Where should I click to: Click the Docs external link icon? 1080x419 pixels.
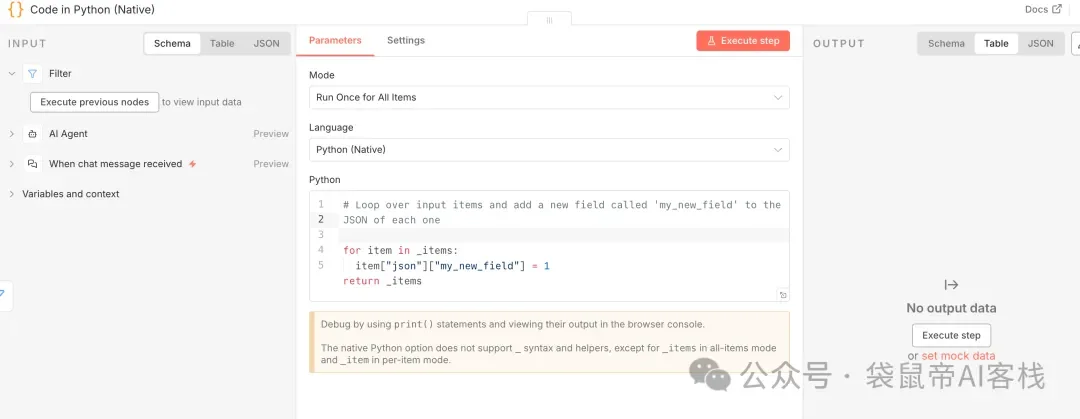tap(1057, 9)
